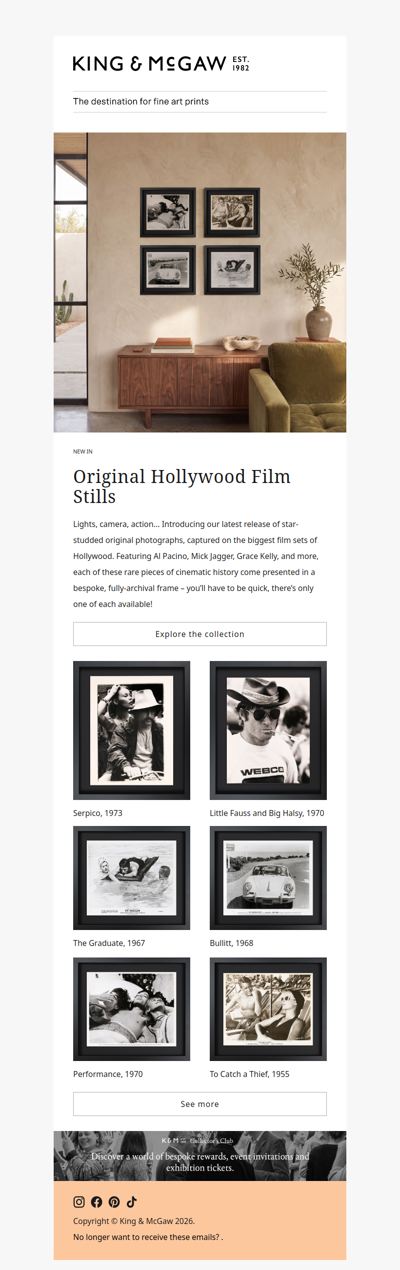Click the unsubscribe line No longer want emails
Screen dimensions: 400x1270
point(148,1237)
